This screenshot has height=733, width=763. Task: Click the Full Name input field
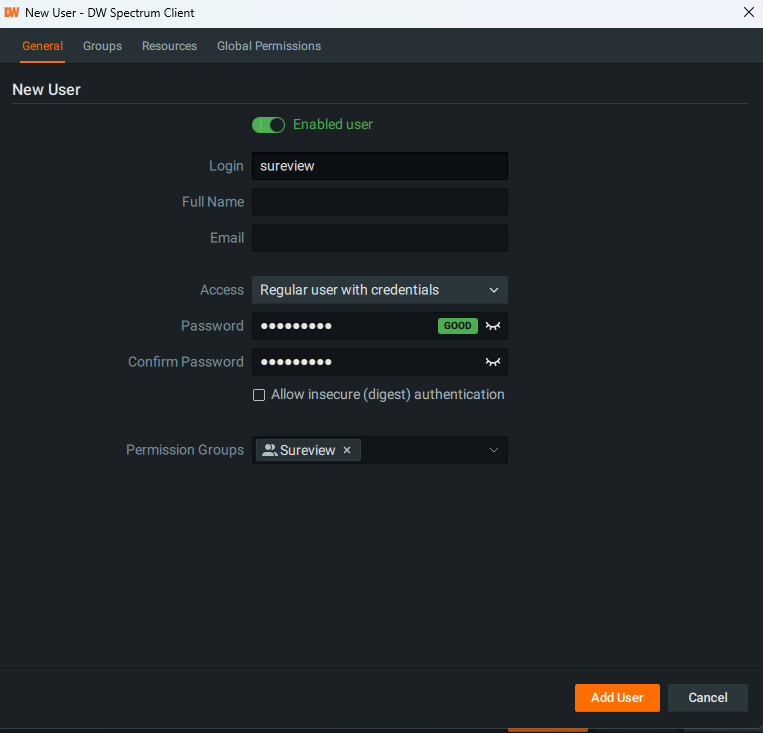pos(380,202)
